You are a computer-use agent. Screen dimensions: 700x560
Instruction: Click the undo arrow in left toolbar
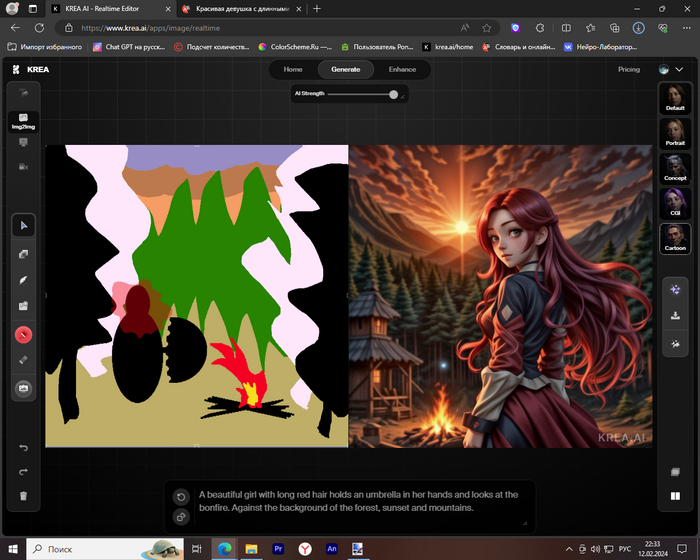click(24, 447)
